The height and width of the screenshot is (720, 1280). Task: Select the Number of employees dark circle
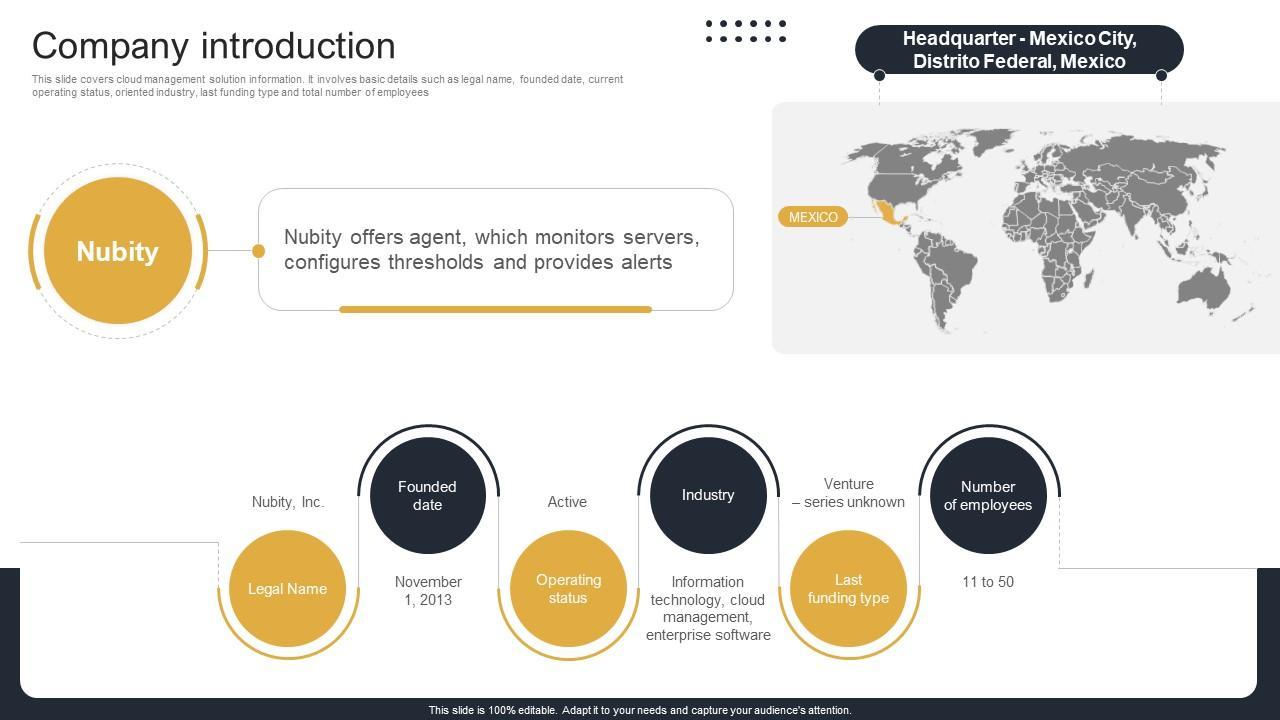(988, 495)
